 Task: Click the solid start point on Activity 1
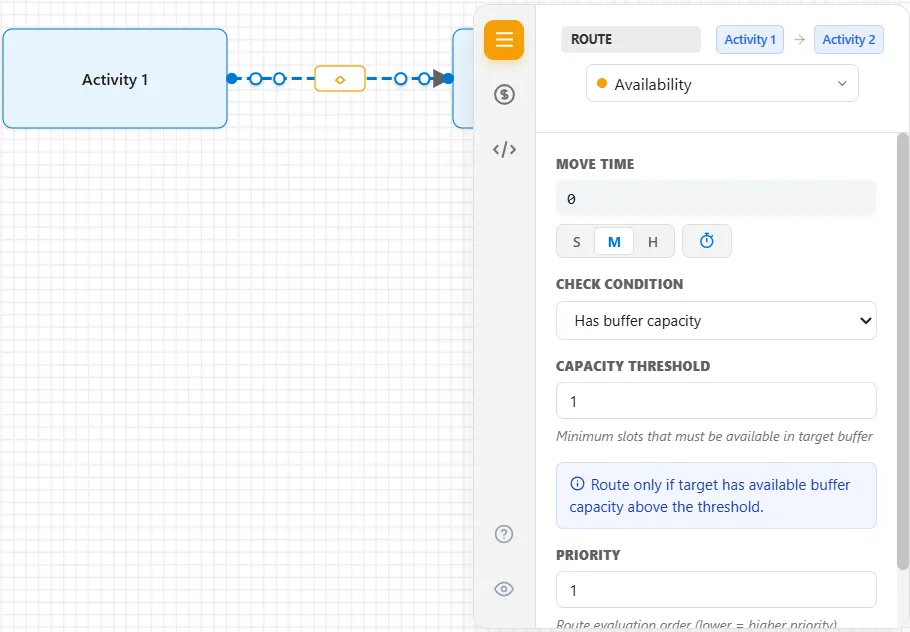(232, 78)
